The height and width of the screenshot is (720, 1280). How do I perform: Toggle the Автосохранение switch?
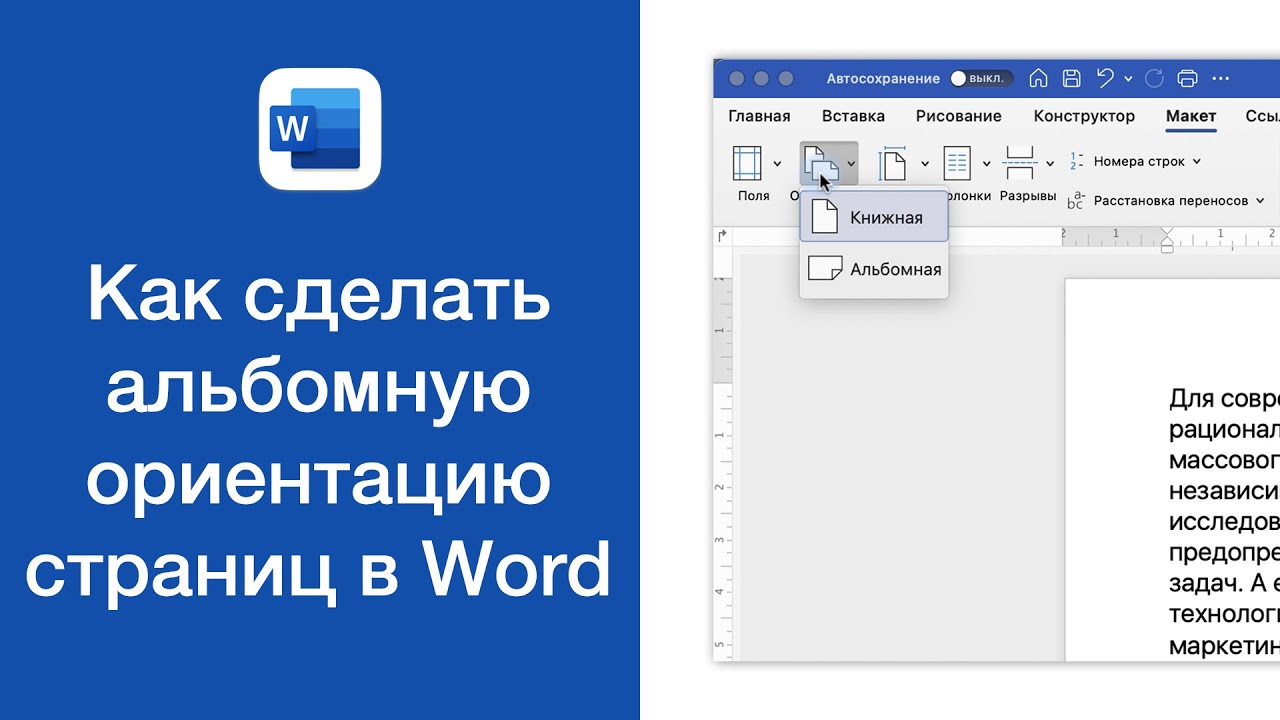click(x=980, y=78)
